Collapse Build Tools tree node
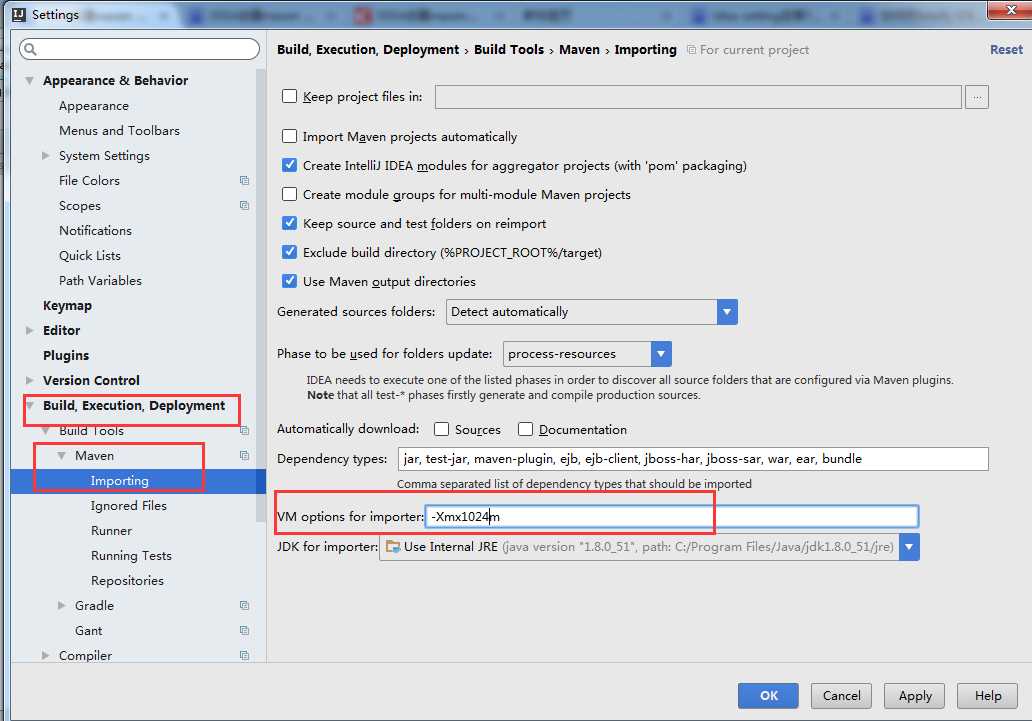Image resolution: width=1032 pixels, height=721 pixels. pos(45,431)
